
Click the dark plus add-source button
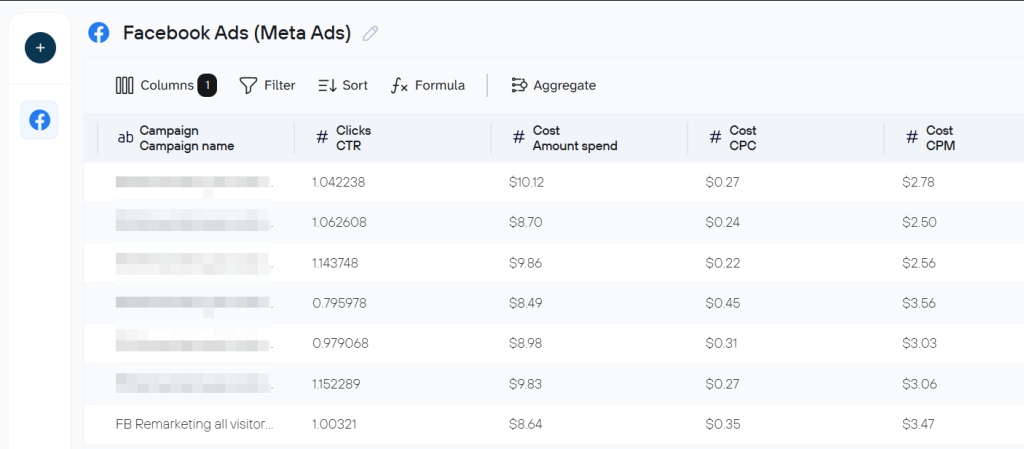click(40, 48)
